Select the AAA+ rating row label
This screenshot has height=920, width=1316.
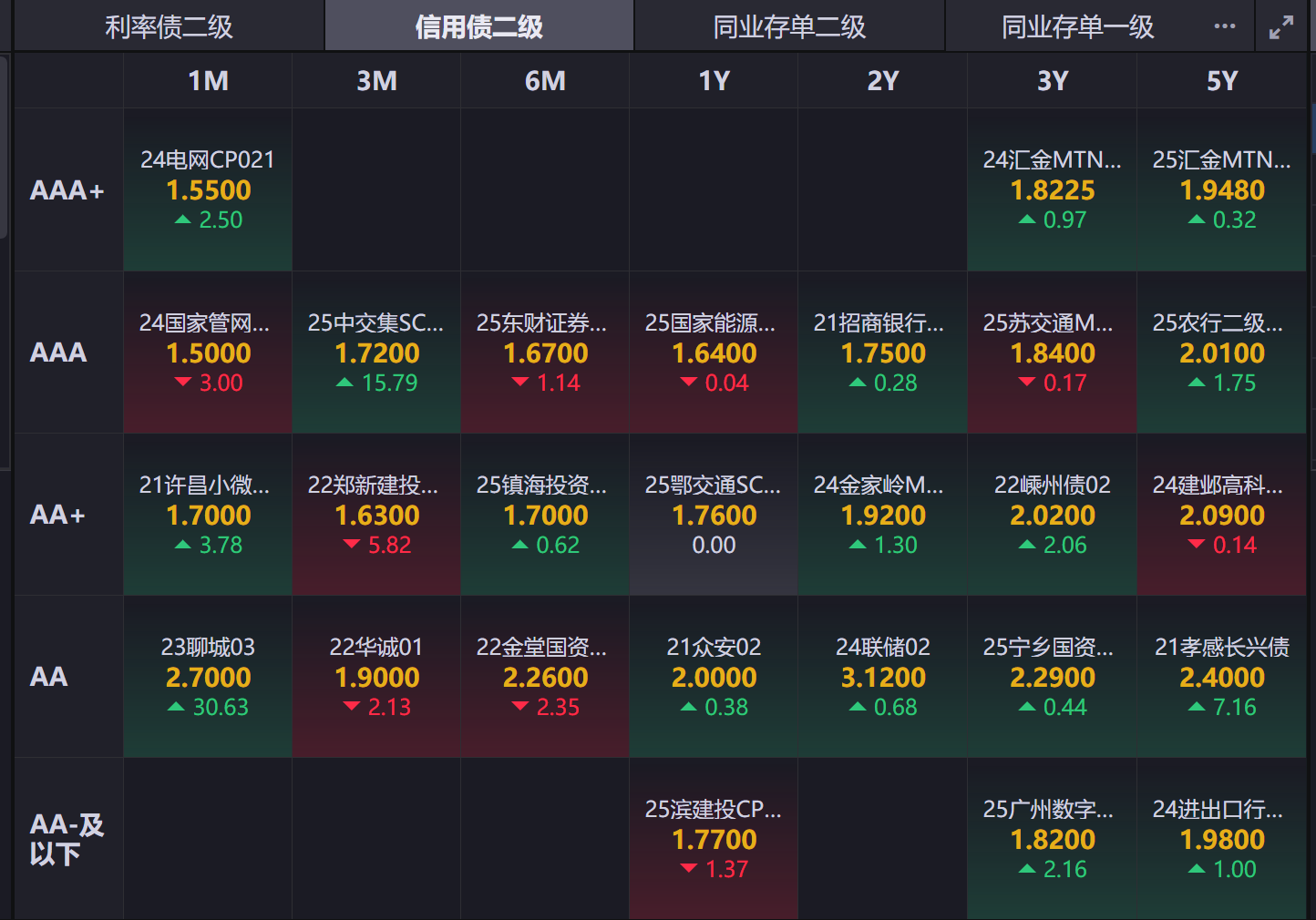click(67, 190)
